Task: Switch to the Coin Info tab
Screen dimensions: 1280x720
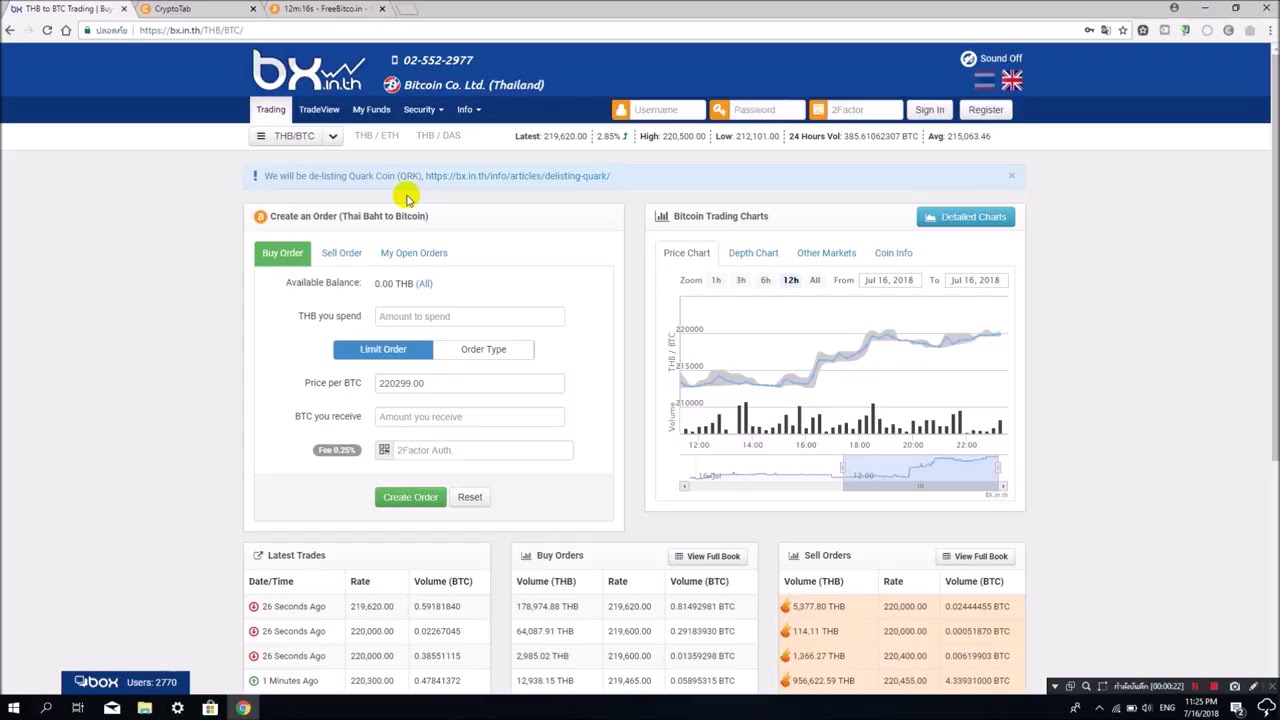Action: [x=893, y=253]
